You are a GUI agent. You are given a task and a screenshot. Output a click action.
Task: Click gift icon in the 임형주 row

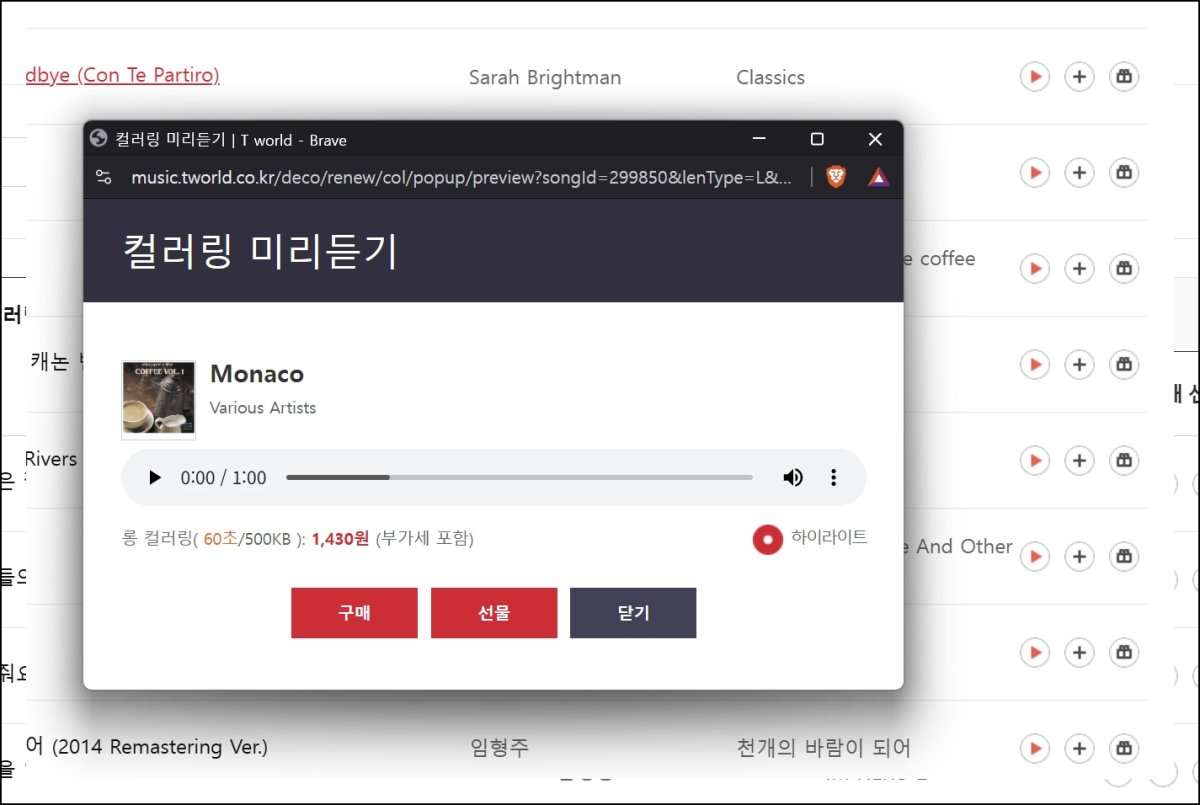[x=1124, y=748]
